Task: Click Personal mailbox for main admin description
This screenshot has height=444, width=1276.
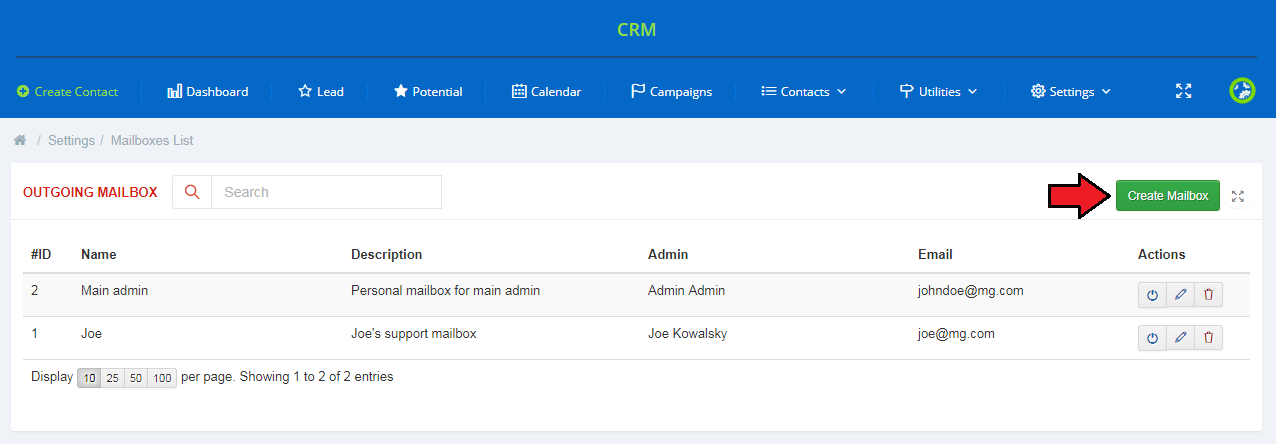Action: (446, 291)
